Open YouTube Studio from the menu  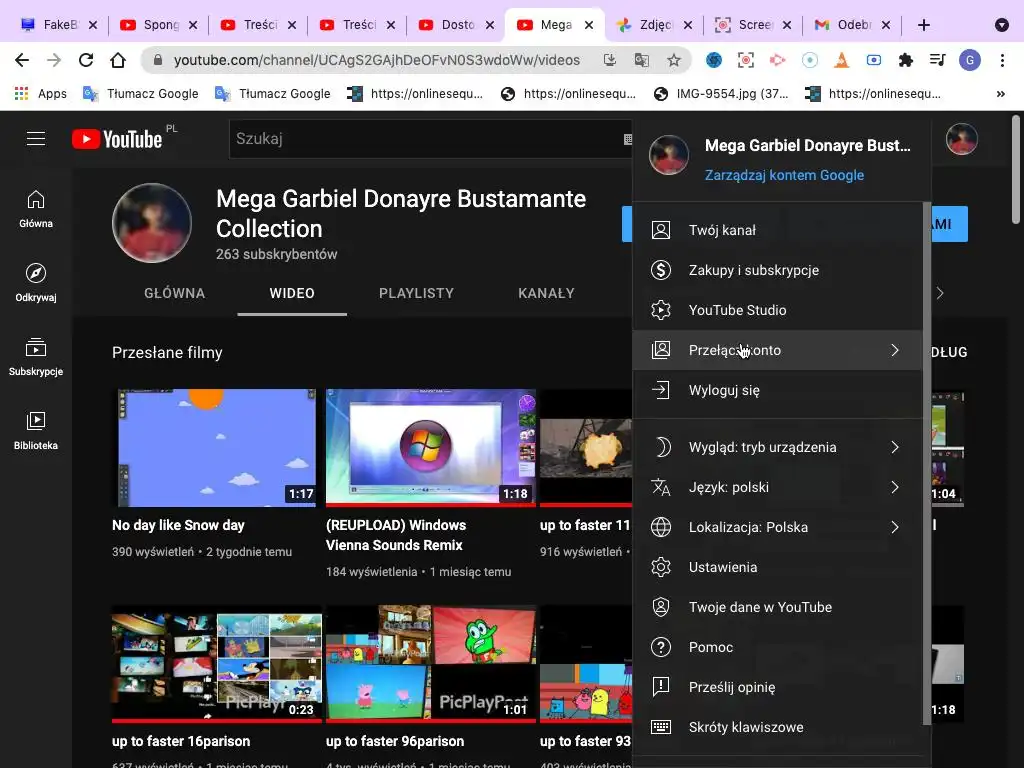pyautogui.click(x=777, y=310)
